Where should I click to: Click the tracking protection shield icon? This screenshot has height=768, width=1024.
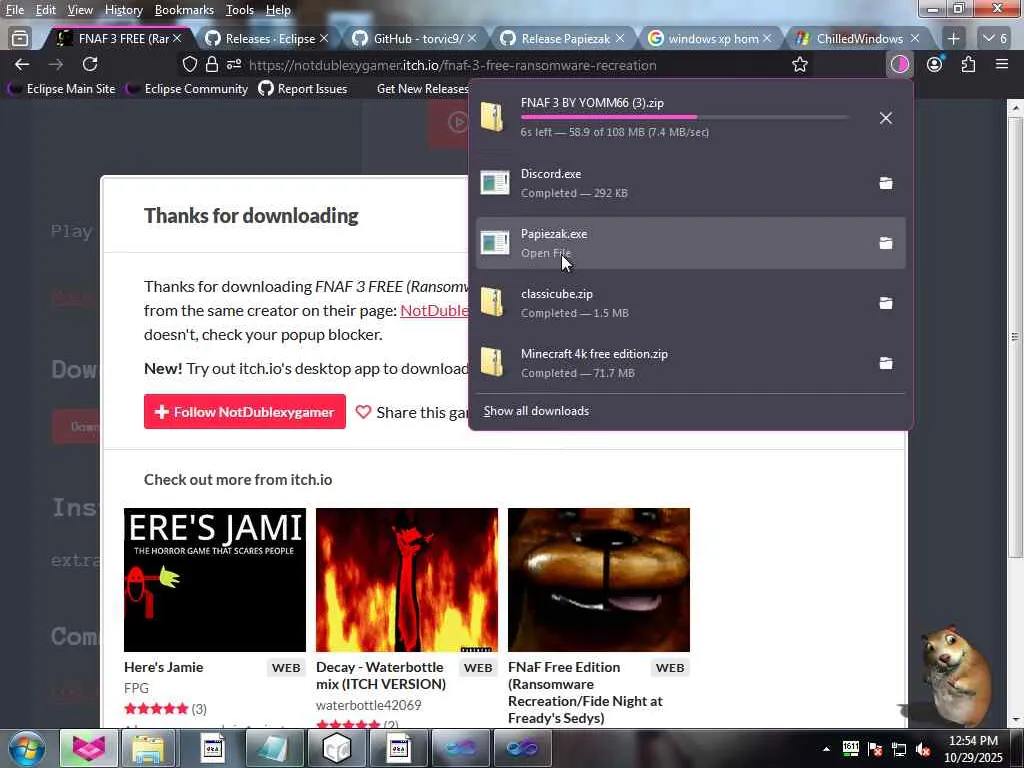click(x=189, y=65)
